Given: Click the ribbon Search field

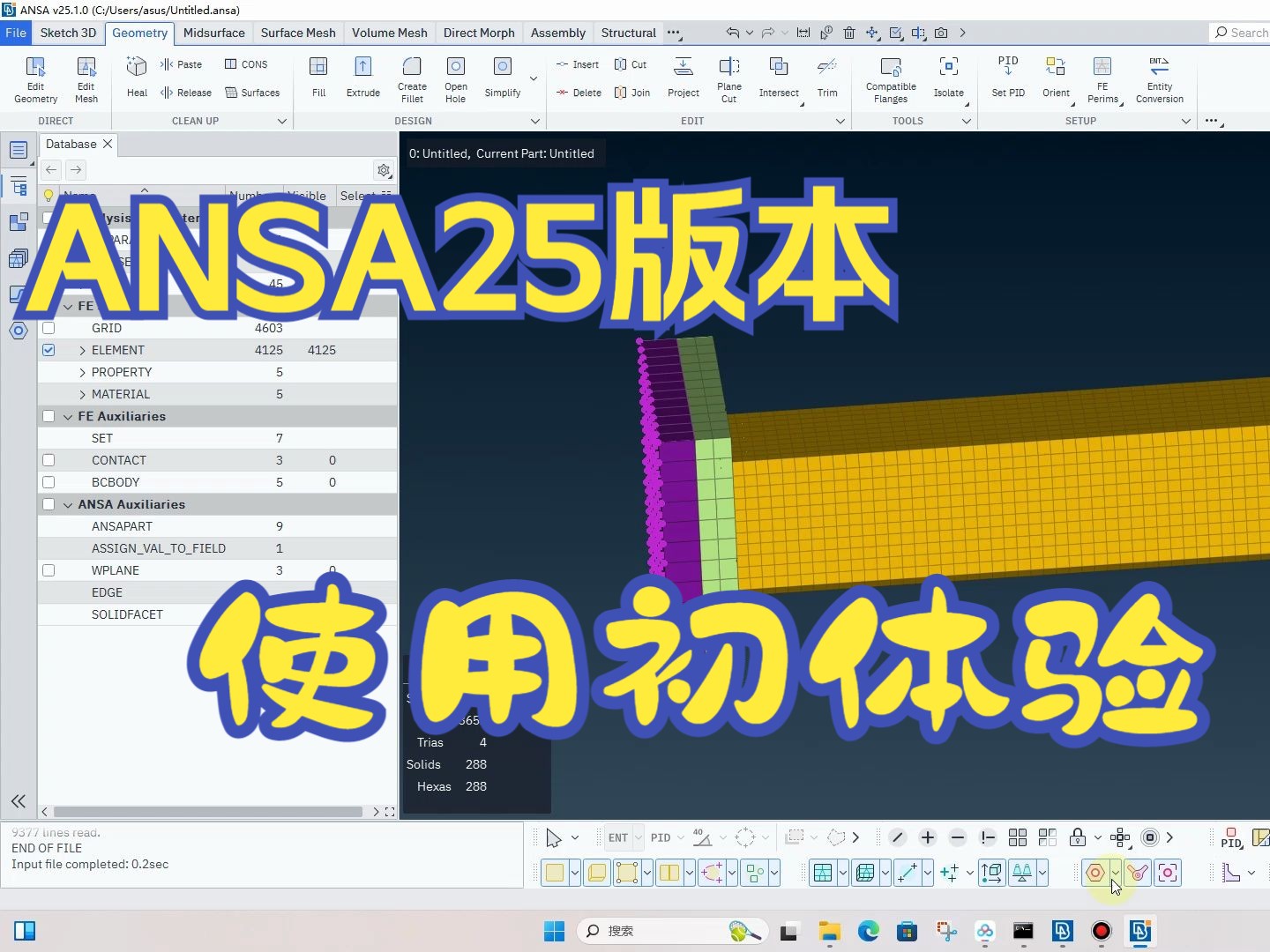Looking at the screenshot, I should coord(1239,33).
